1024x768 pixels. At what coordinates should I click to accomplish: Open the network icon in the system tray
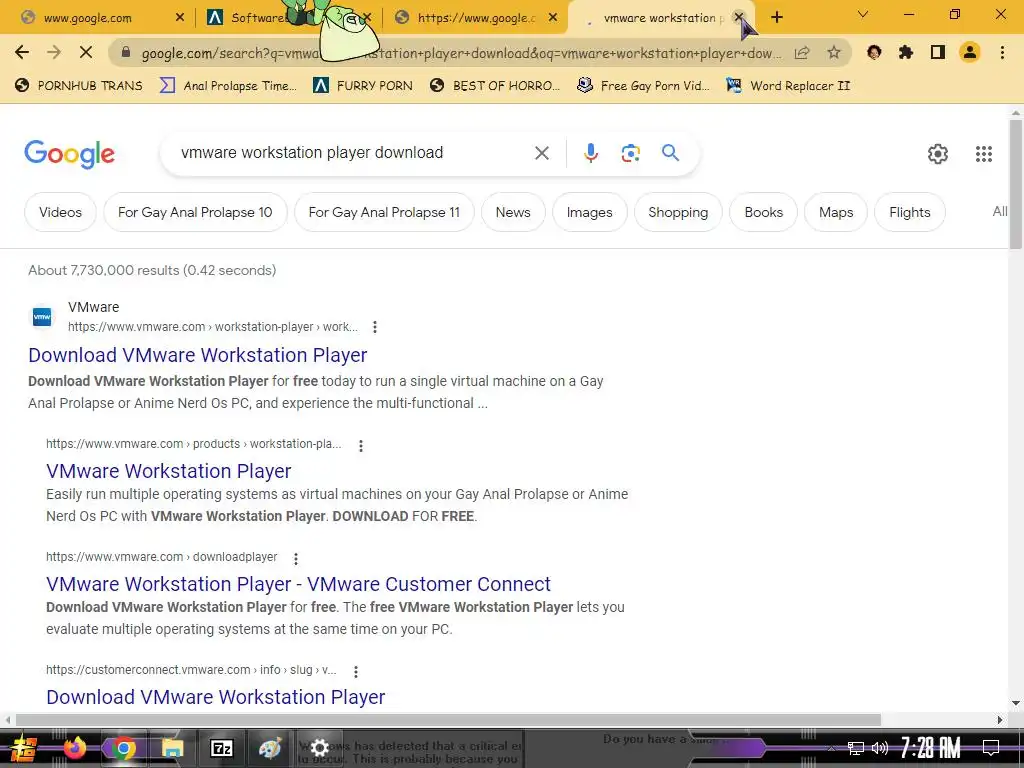point(856,748)
